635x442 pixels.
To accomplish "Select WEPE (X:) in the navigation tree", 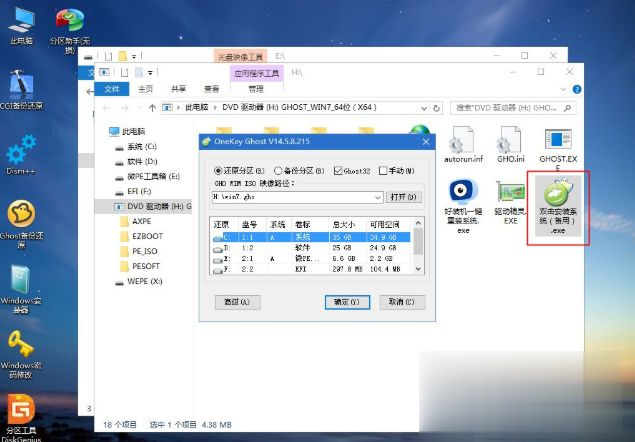I will pos(139,281).
